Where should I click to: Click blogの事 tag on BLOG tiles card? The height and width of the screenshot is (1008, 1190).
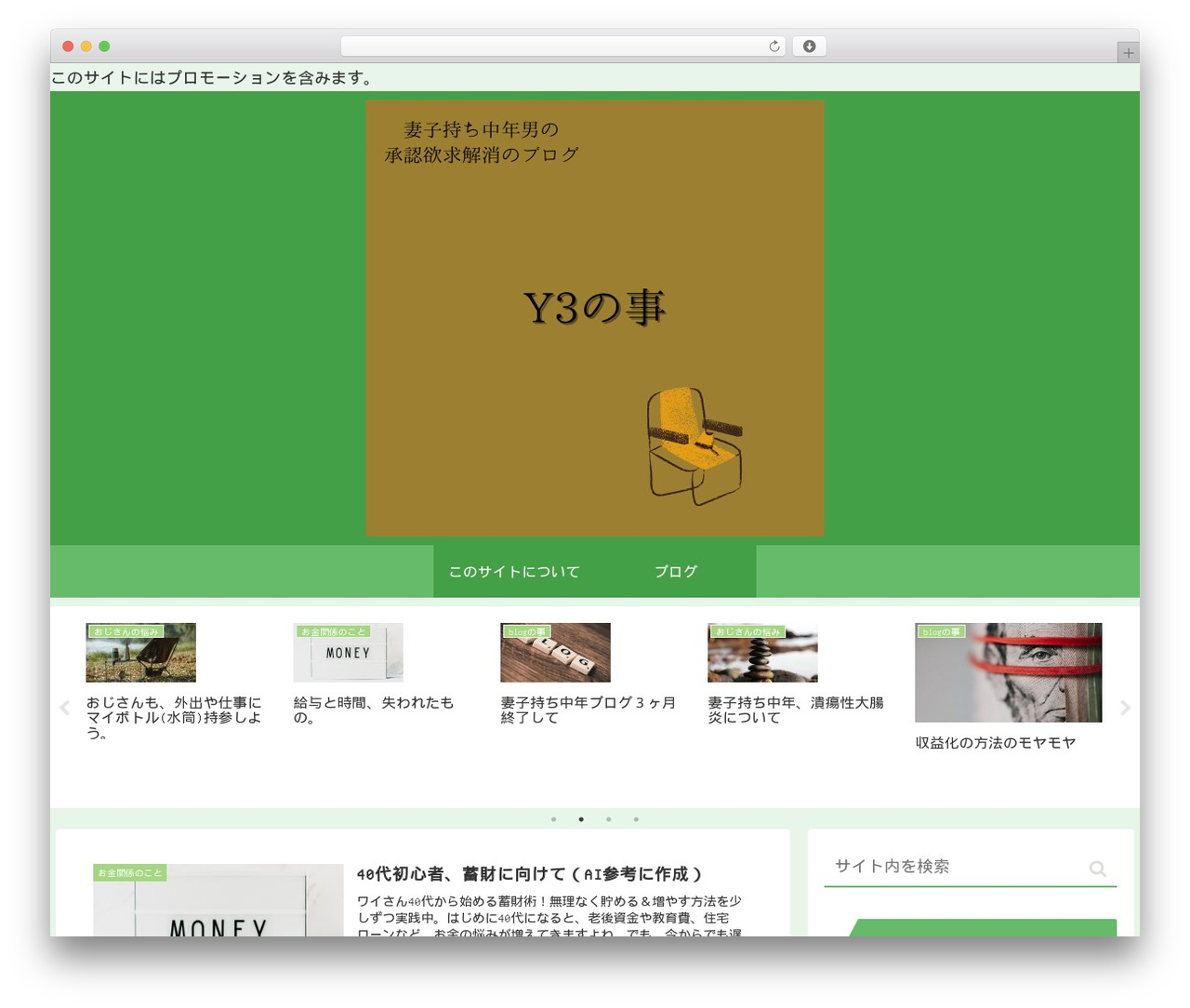[526, 631]
